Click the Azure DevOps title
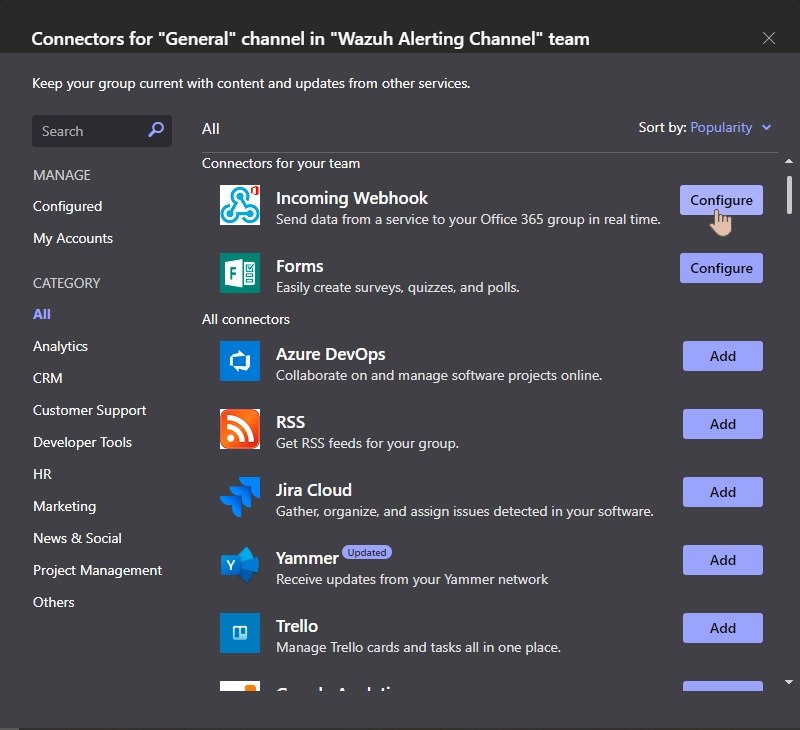800x730 pixels. pos(331,354)
